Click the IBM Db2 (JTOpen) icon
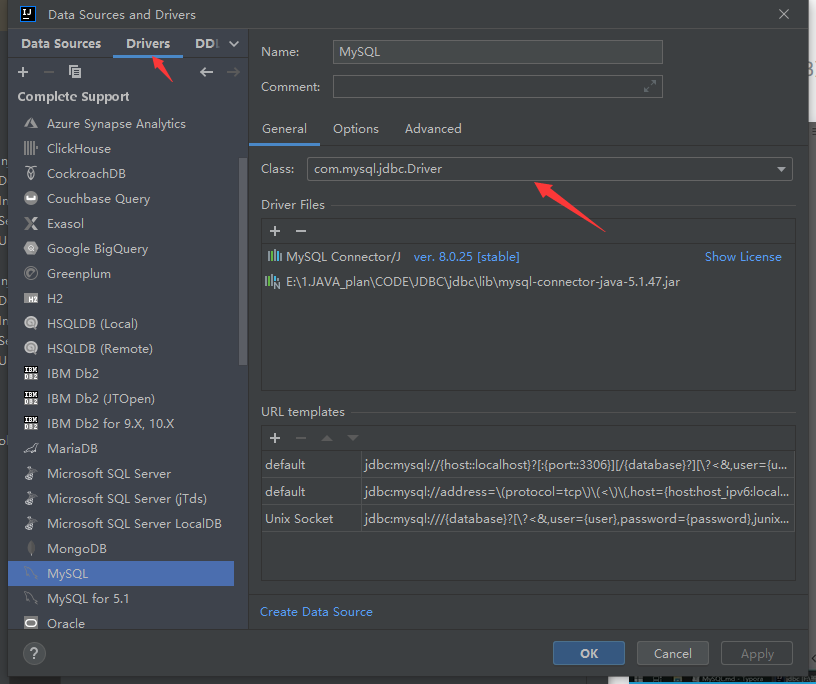 (x=31, y=398)
